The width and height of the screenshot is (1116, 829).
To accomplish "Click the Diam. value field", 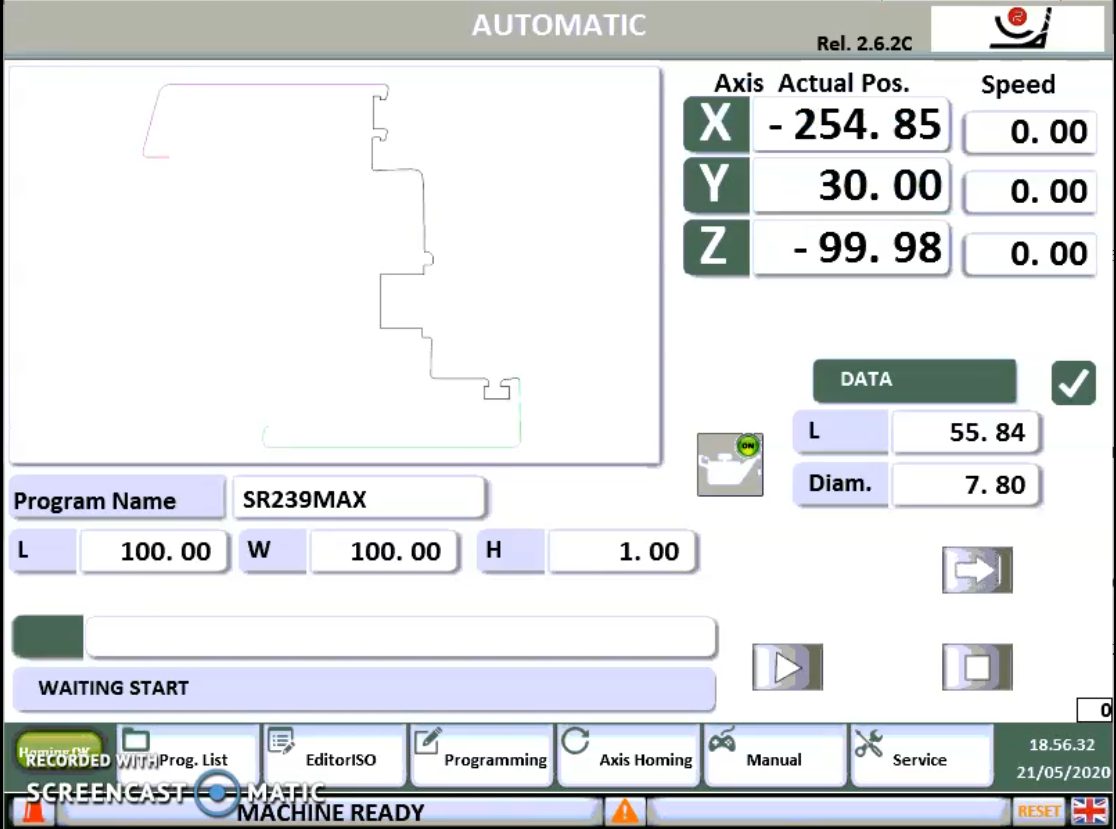I will (965, 486).
